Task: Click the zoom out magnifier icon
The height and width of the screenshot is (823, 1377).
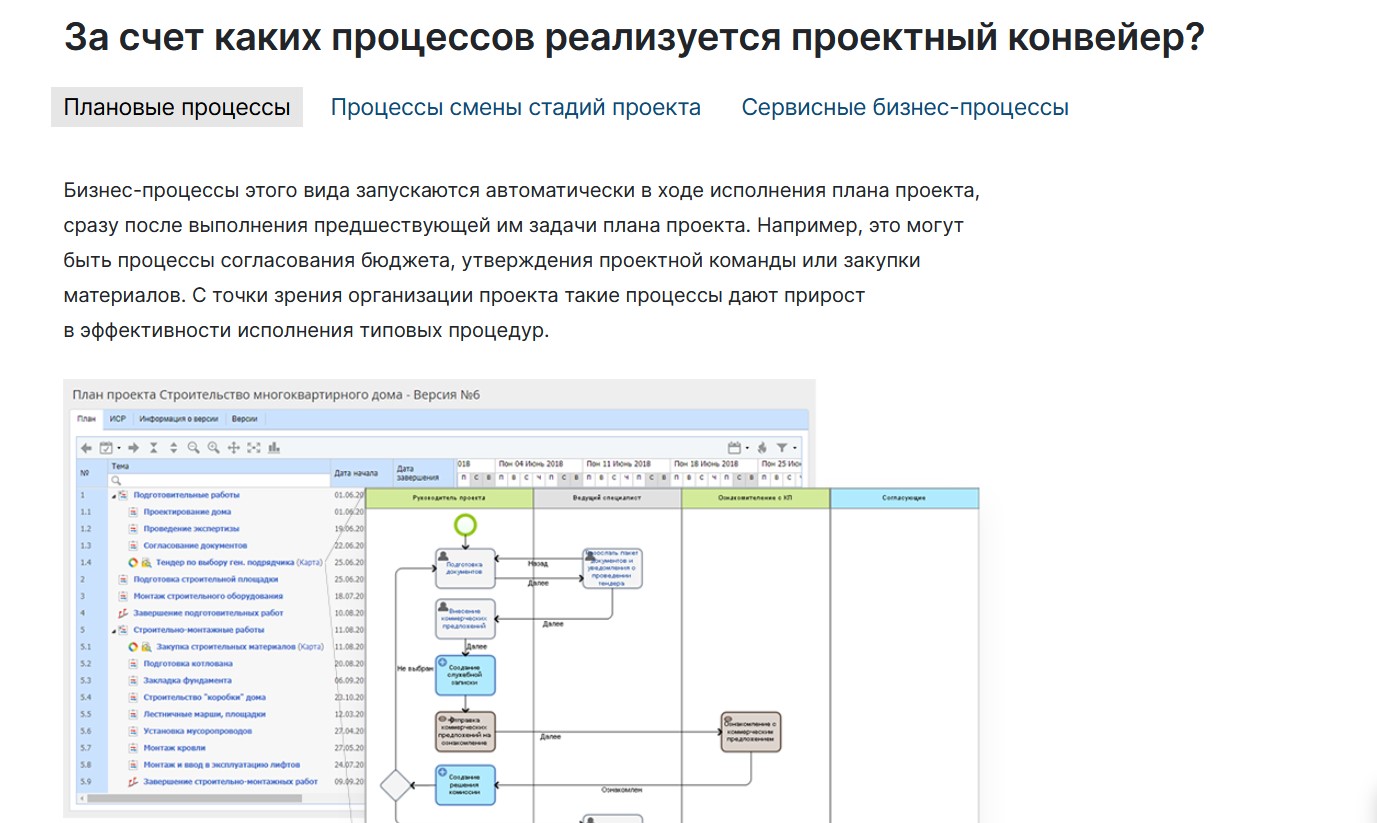Action: point(193,448)
